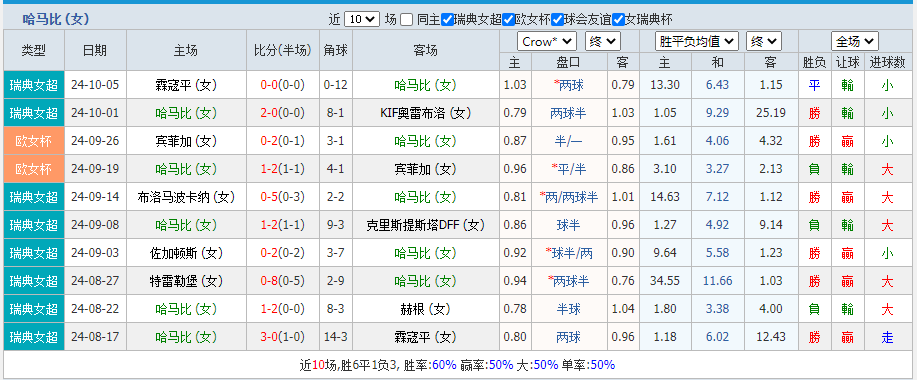Click the 两球半 handicap on 24-10-01

(569, 113)
